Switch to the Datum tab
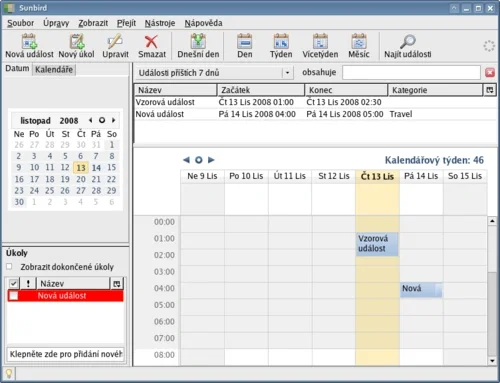Viewport: 500px width, 383px height. (x=17, y=69)
